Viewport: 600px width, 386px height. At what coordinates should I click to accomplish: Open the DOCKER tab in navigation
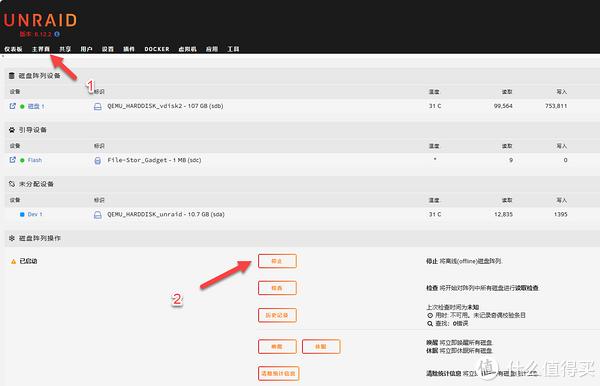tap(157, 49)
